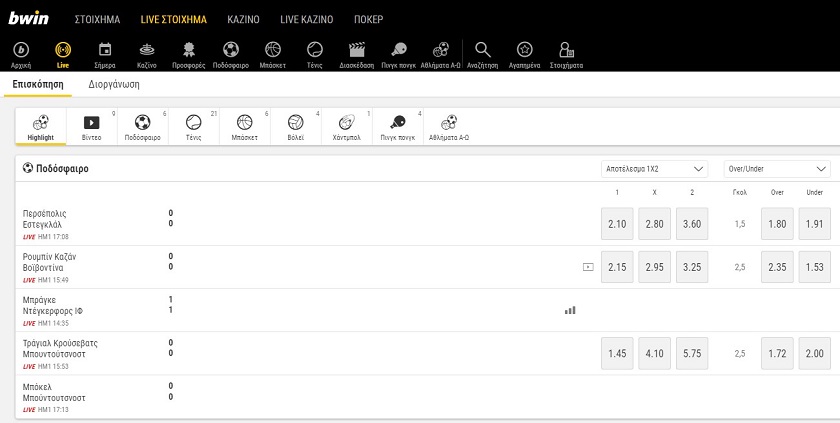Viewport: 840px width, 423px height.
Task: Pick Over 1.72 in Τράγιαλ Κρούσεβατς match
Action: (x=777, y=353)
